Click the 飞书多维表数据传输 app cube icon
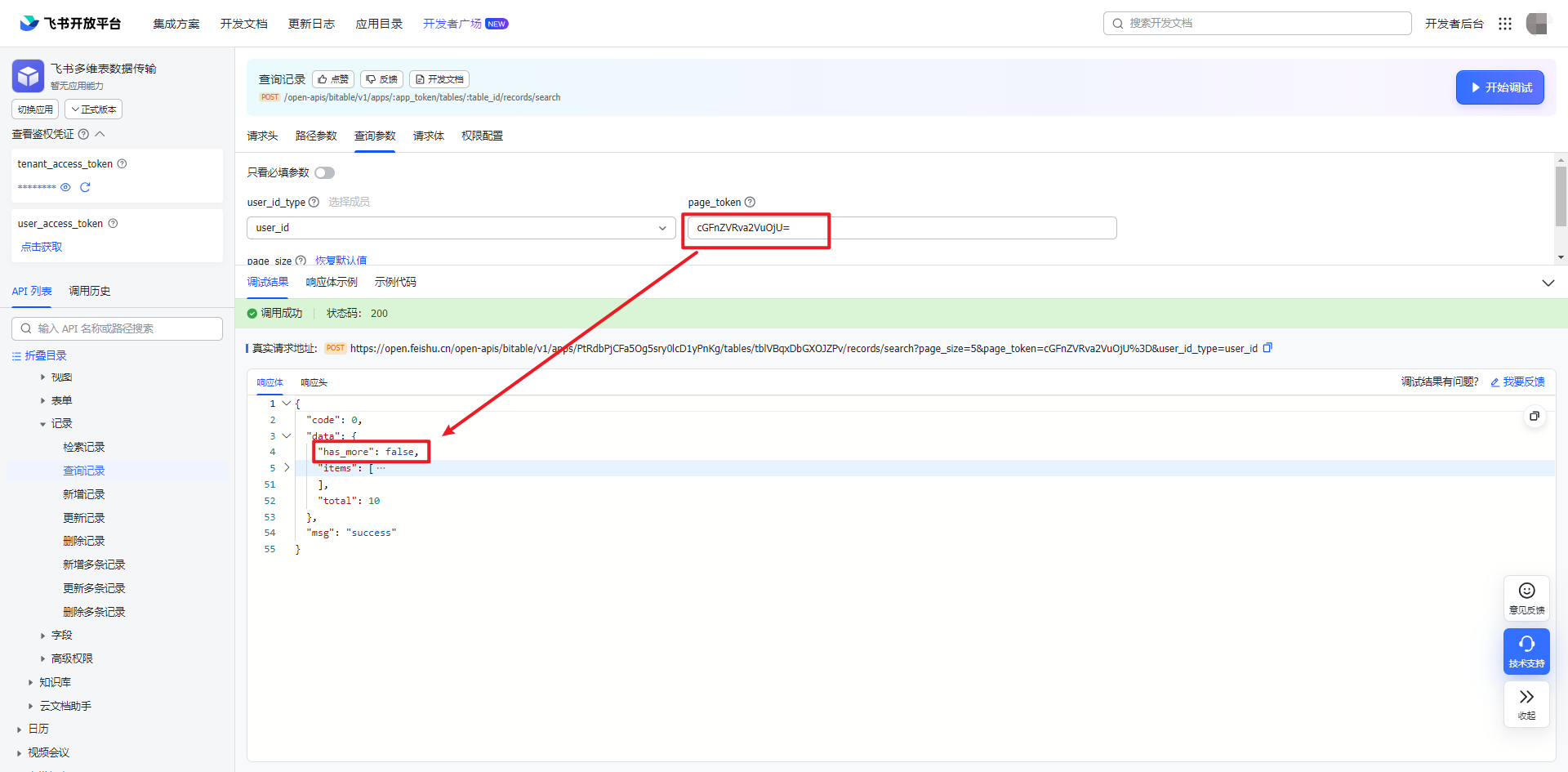The image size is (1568, 772). click(28, 76)
